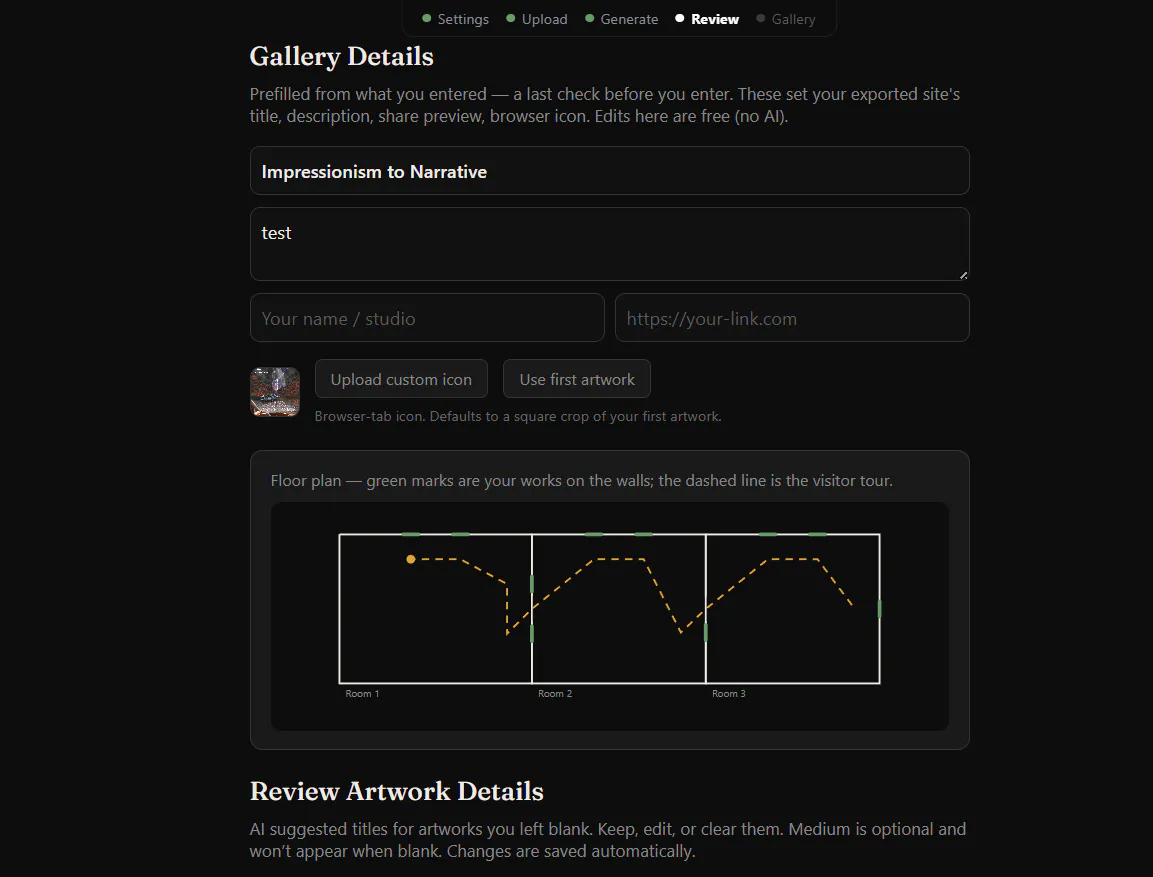1153x877 pixels.
Task: Go to the Generate step
Action: [x=621, y=19]
